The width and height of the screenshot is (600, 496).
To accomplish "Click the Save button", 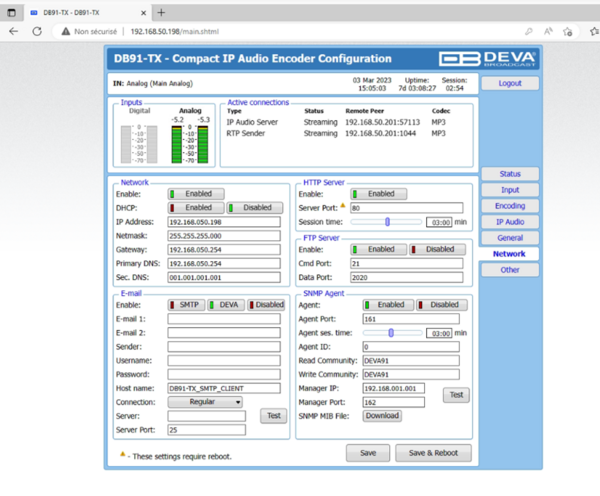I will pos(368,453).
